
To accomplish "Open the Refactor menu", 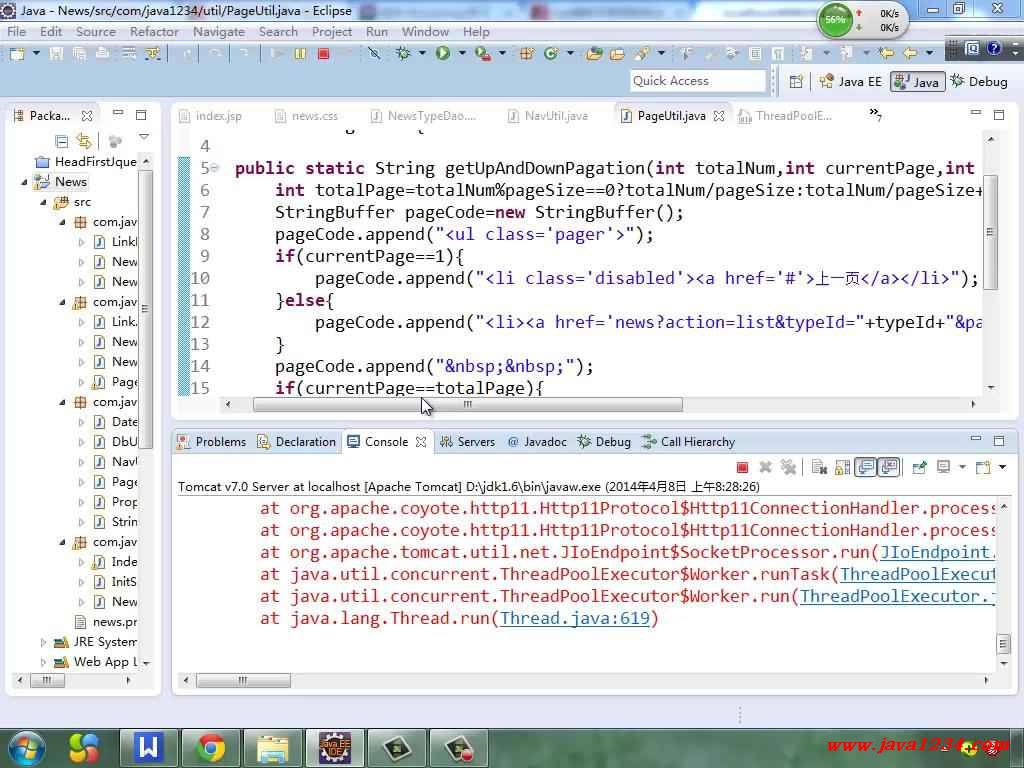I will click(154, 31).
